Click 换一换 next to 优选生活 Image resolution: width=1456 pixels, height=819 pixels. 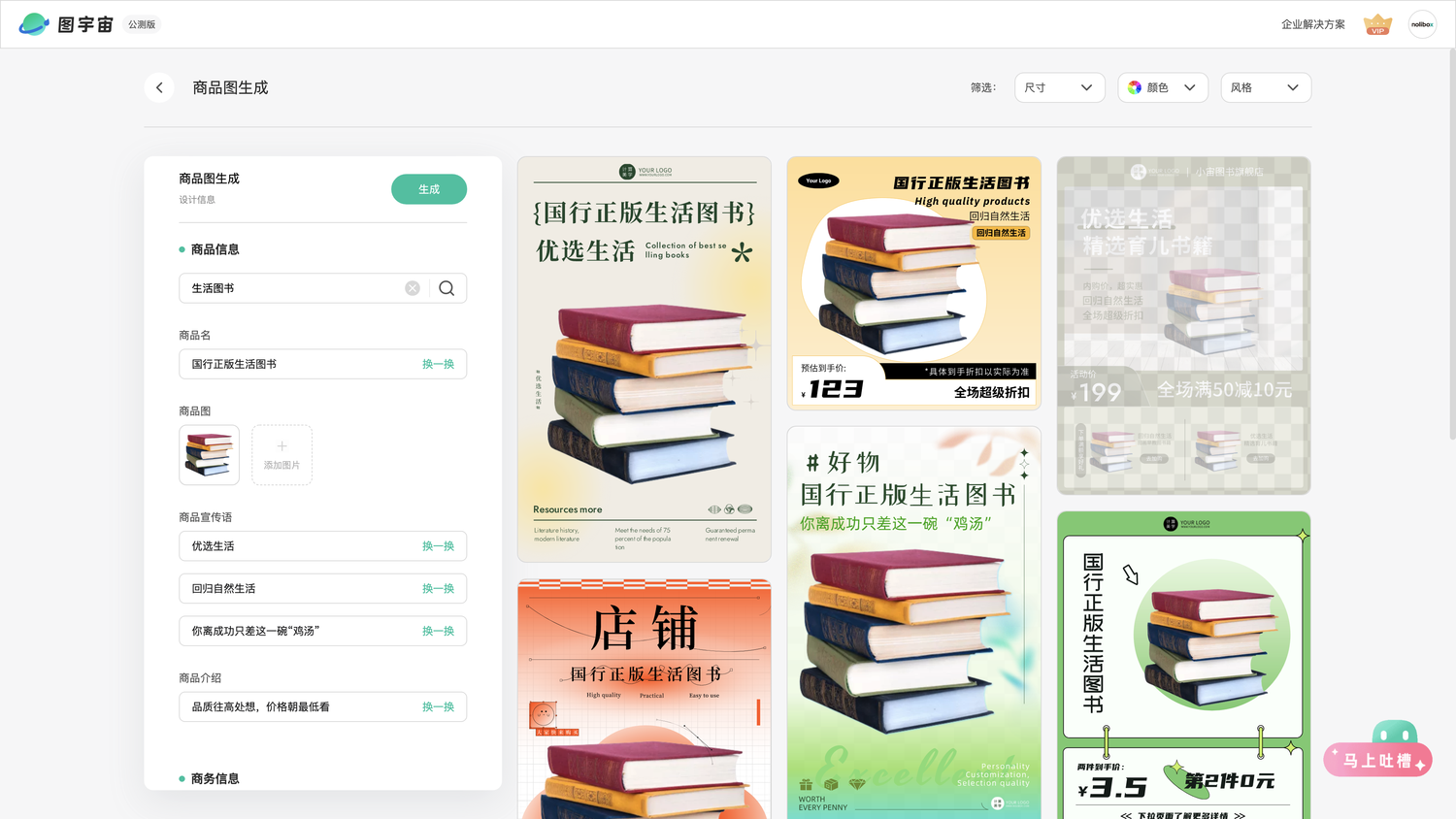[x=438, y=546]
